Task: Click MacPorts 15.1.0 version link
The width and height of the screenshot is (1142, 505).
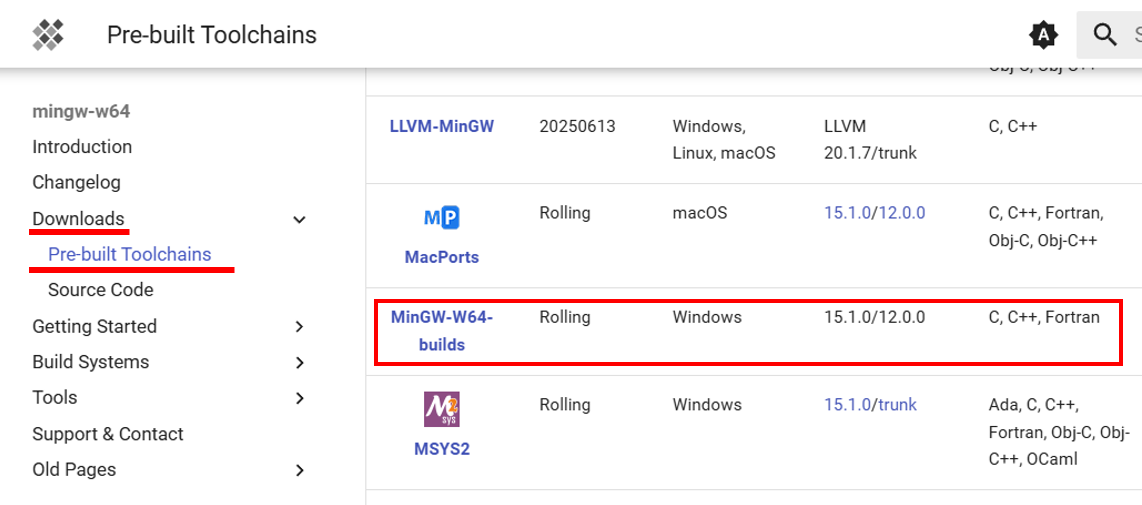Action: coord(848,214)
